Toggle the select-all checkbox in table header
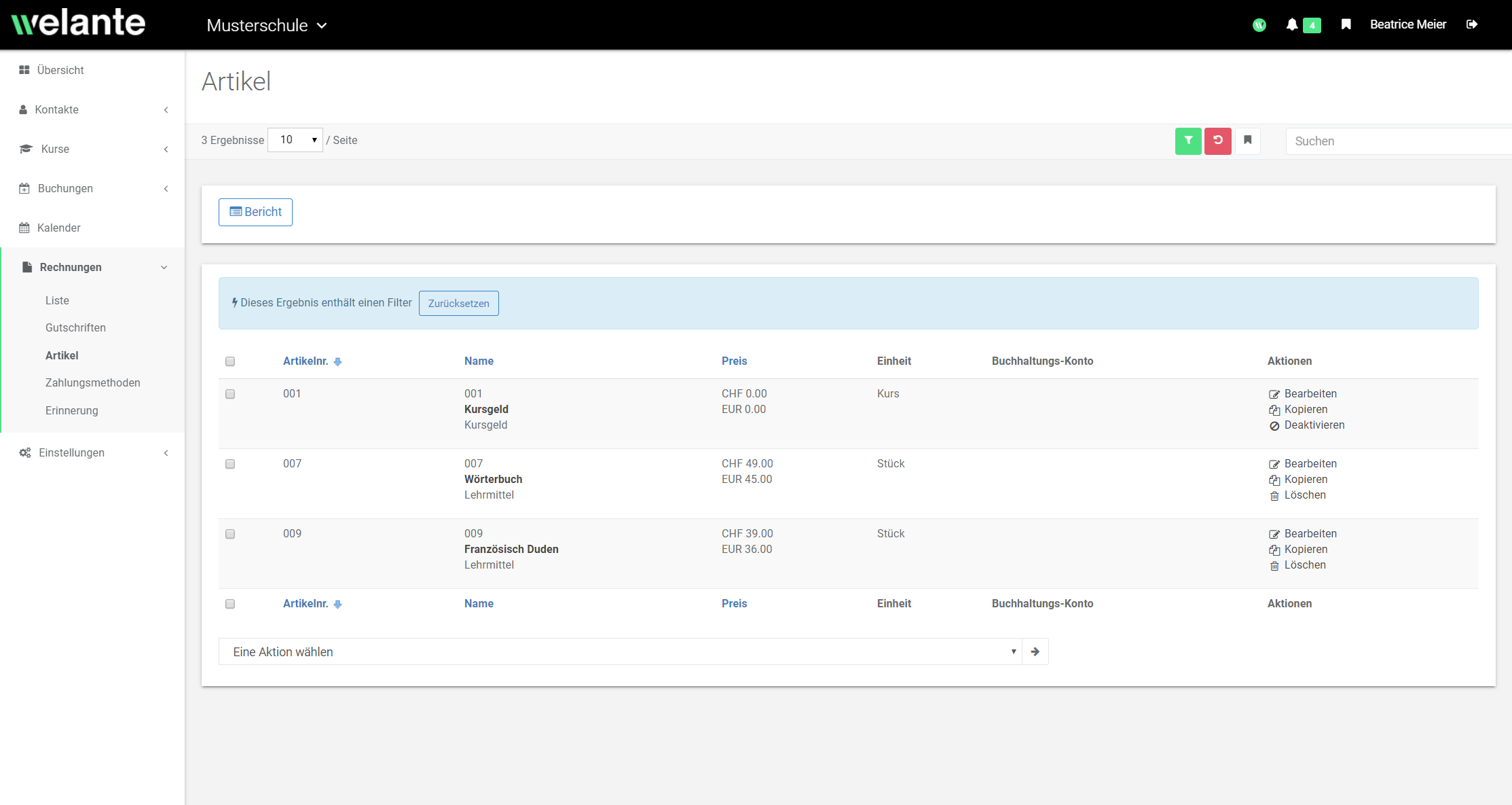This screenshot has height=805, width=1512. [x=230, y=361]
